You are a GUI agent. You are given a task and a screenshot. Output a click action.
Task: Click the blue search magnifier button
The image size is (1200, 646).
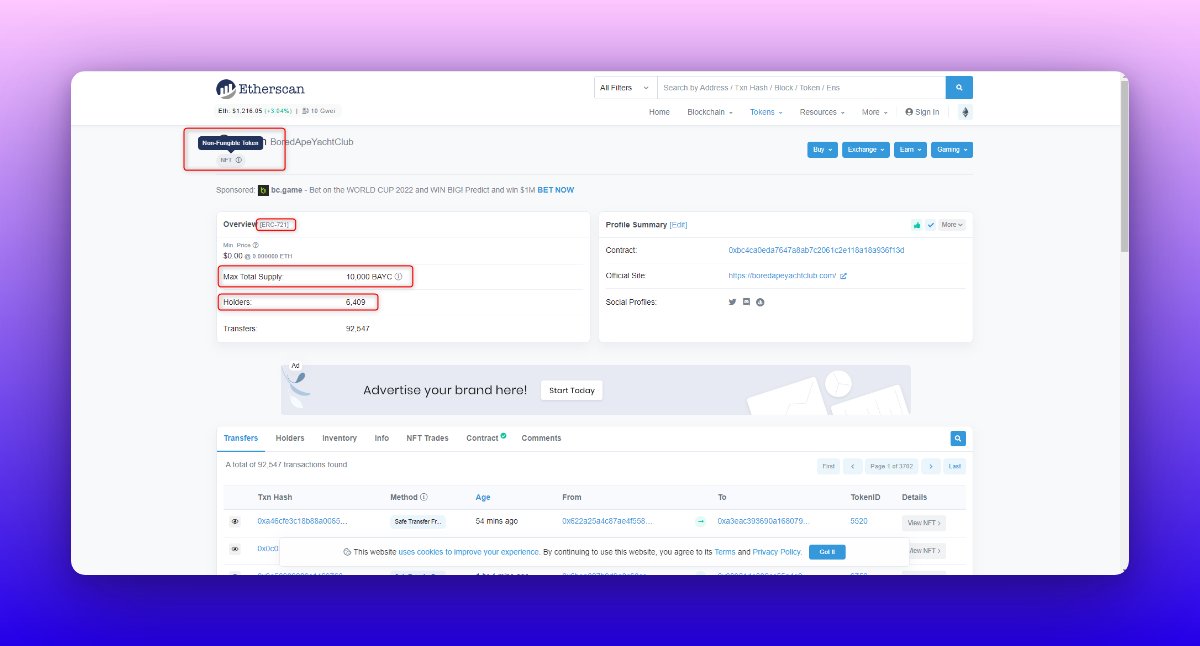[x=959, y=87]
